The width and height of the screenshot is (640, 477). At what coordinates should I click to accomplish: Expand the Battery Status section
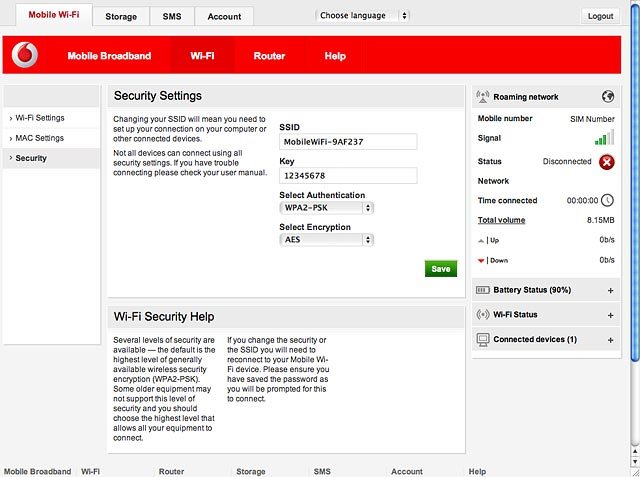611,291
